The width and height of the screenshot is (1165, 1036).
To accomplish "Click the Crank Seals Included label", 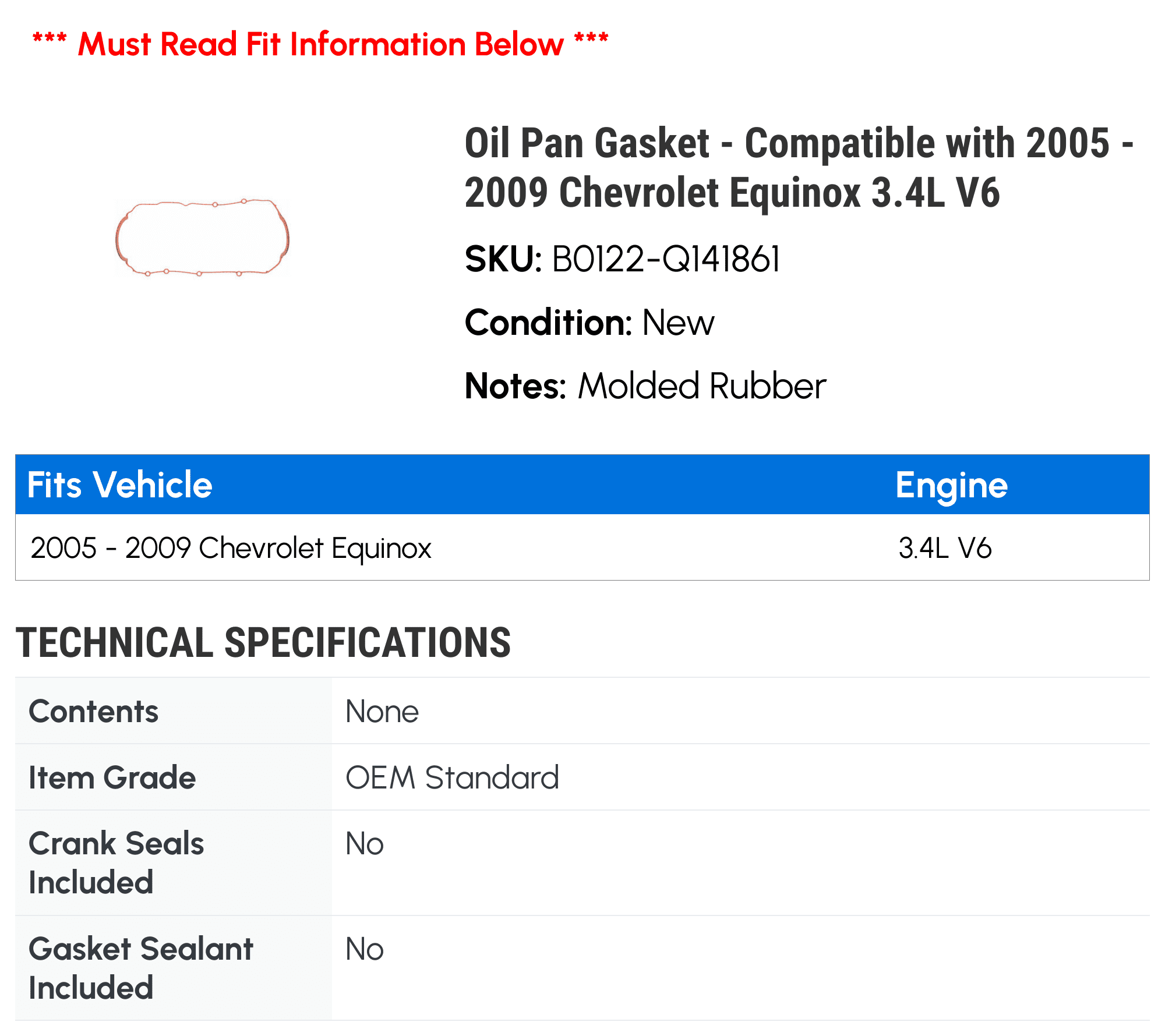I will pyautogui.click(x=116, y=862).
